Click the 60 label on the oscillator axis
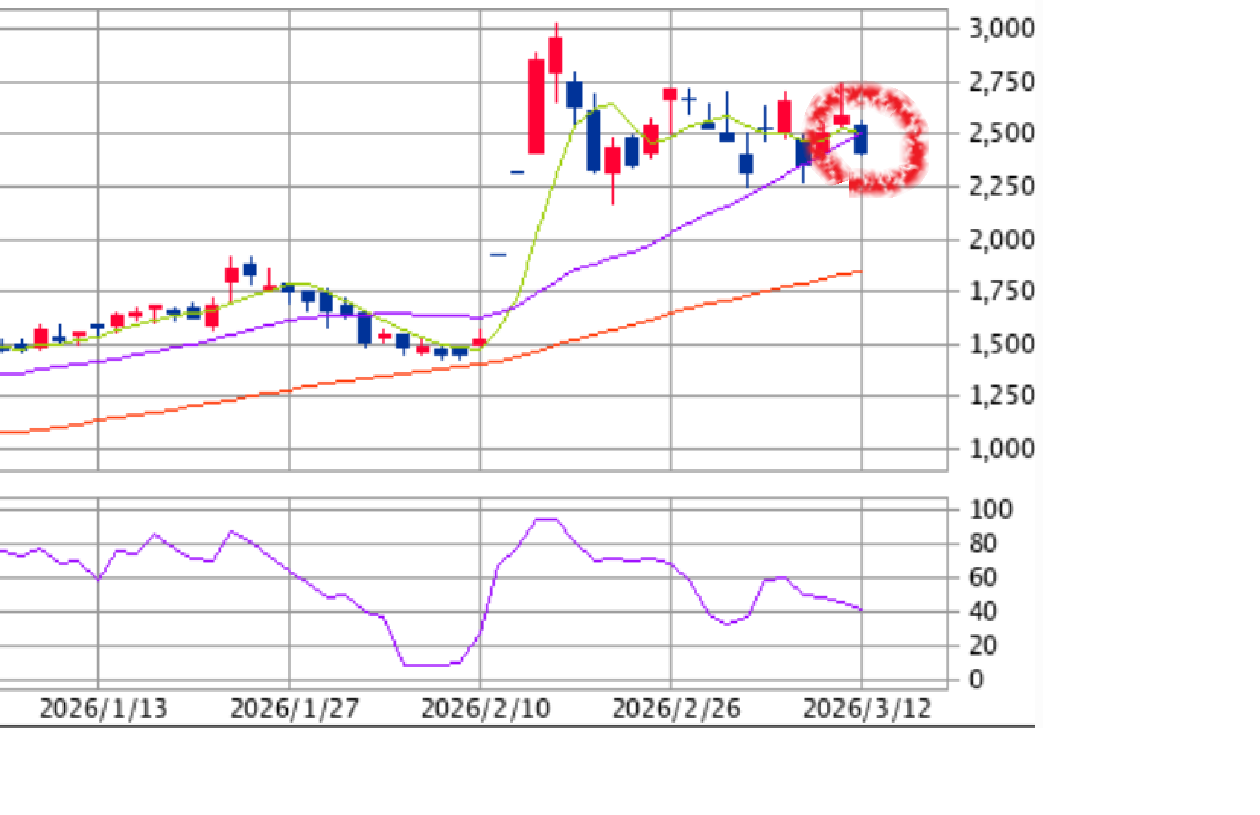Viewport: 1260px width, 815px height. (x=985, y=578)
